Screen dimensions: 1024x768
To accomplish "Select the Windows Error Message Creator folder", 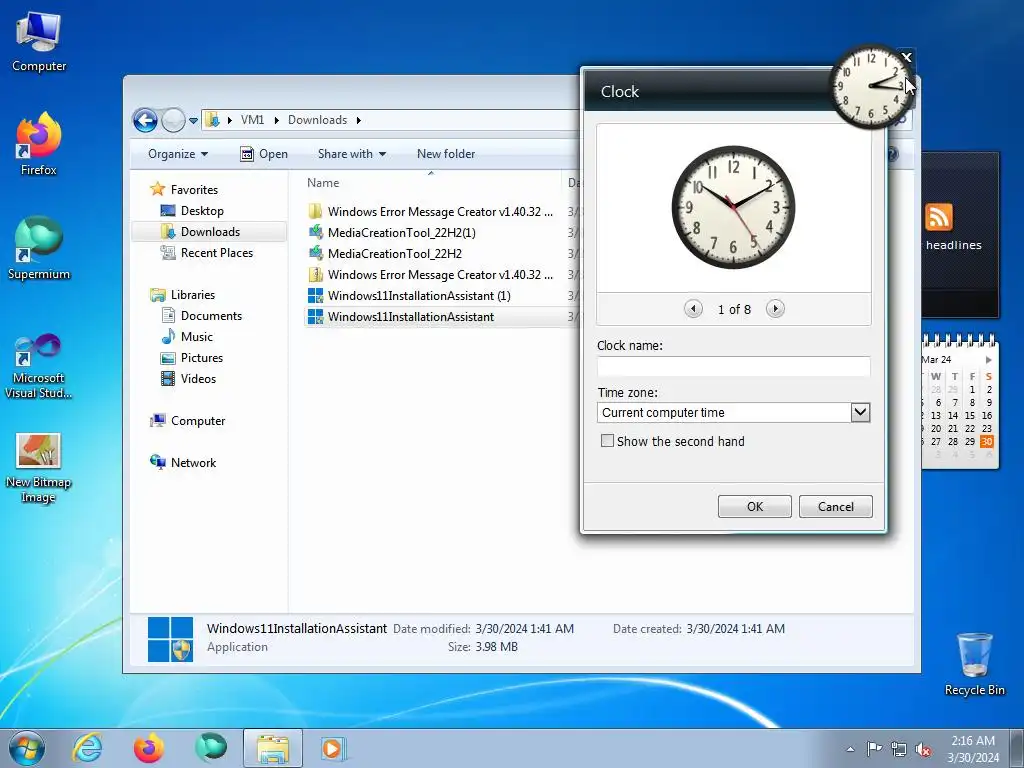I will point(440,212).
